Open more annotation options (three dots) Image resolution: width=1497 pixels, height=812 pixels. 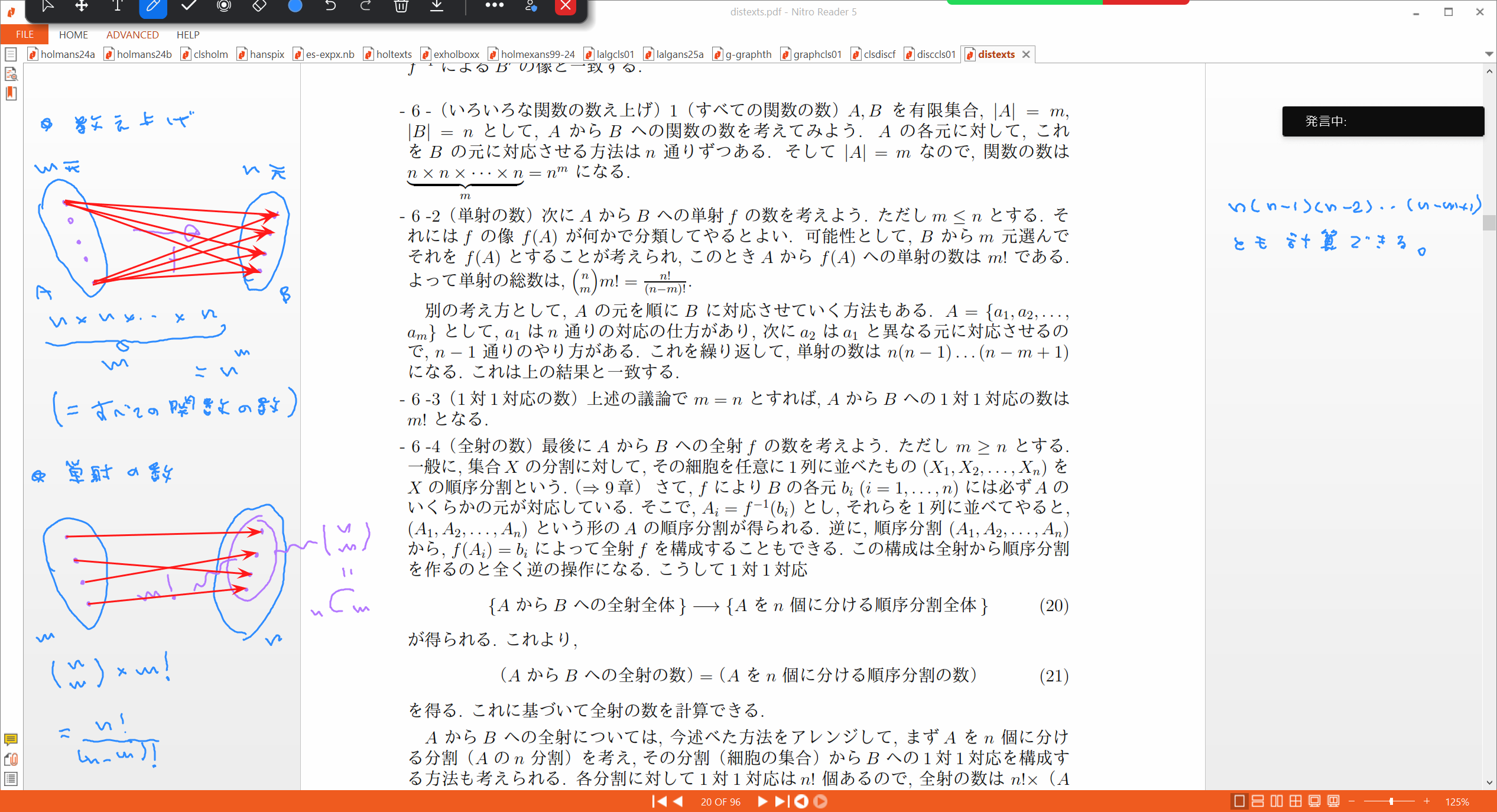(494, 6)
